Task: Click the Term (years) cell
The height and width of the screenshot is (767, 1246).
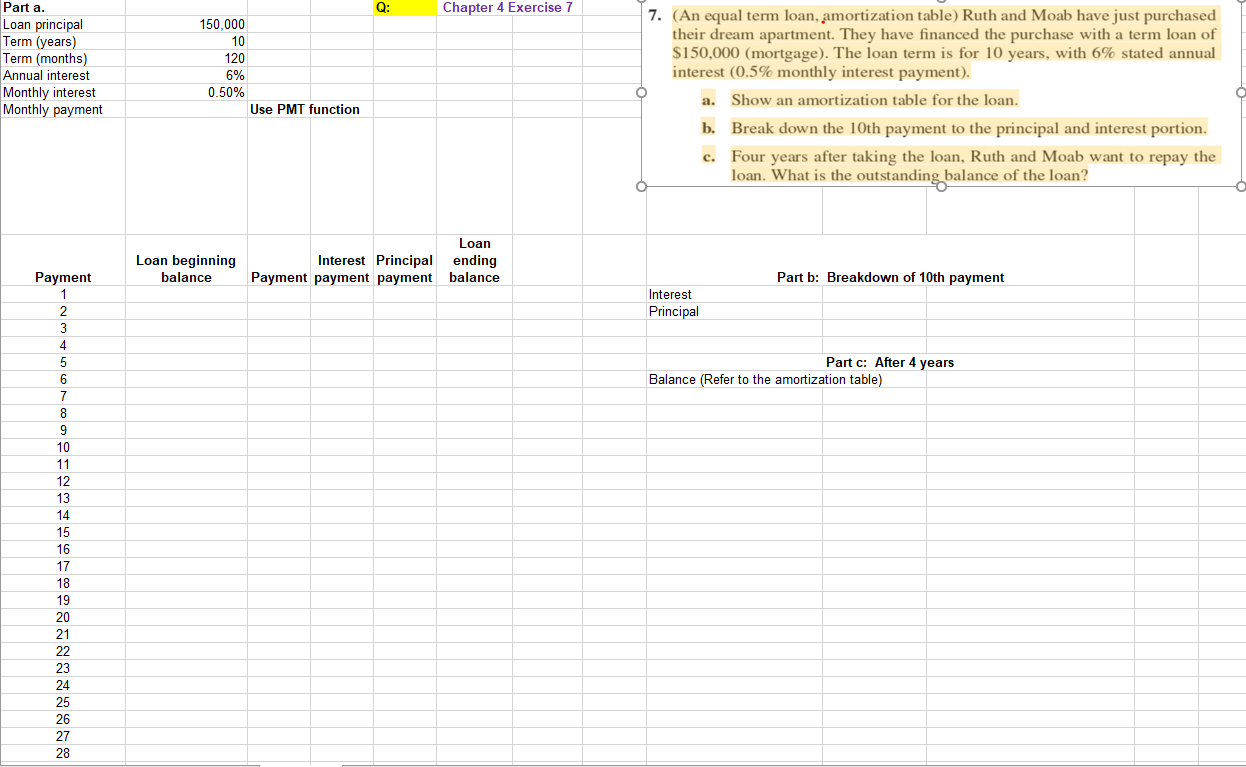Action: tap(63, 41)
